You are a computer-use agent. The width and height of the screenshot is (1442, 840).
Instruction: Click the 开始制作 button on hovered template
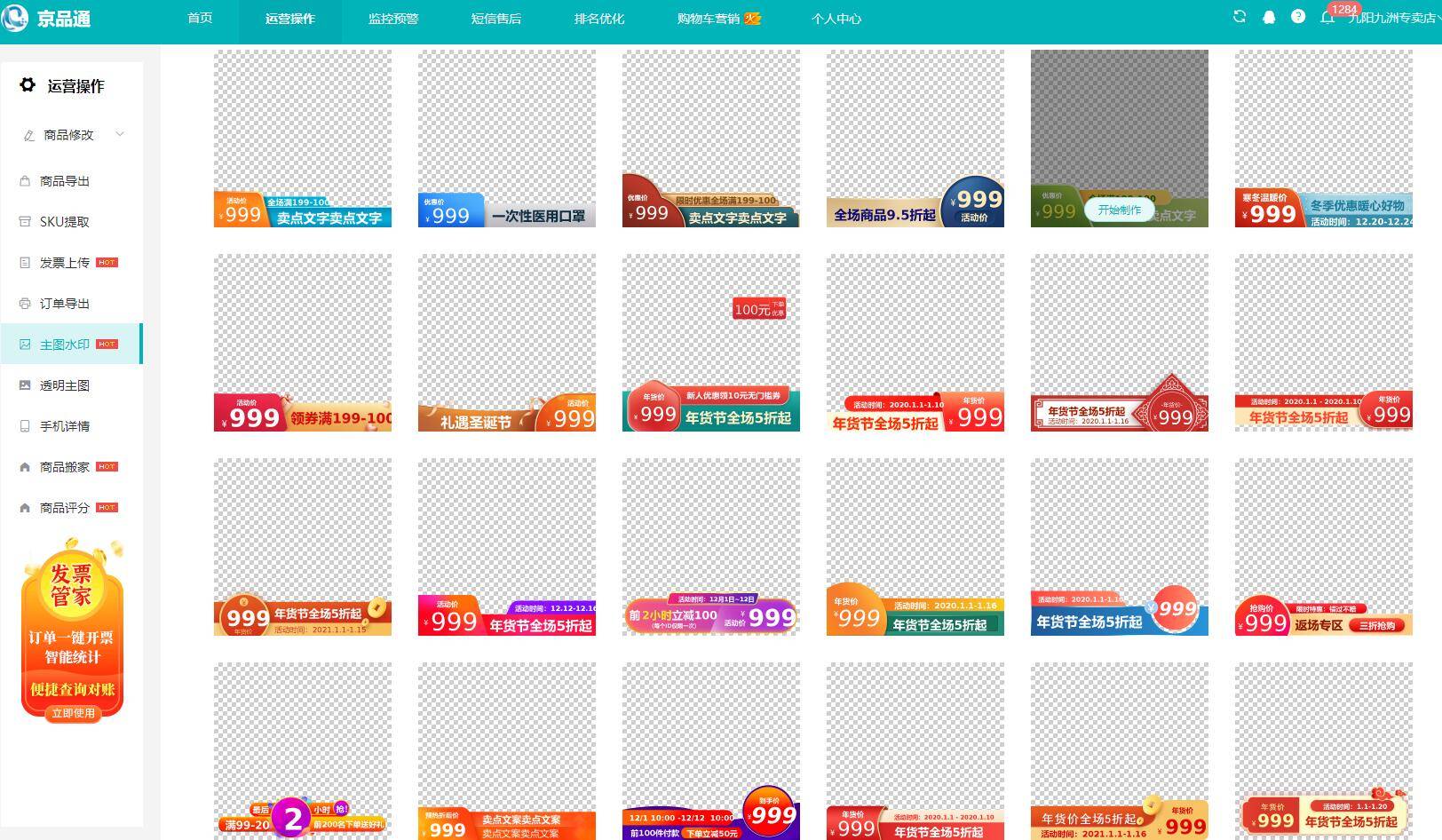coord(1120,210)
